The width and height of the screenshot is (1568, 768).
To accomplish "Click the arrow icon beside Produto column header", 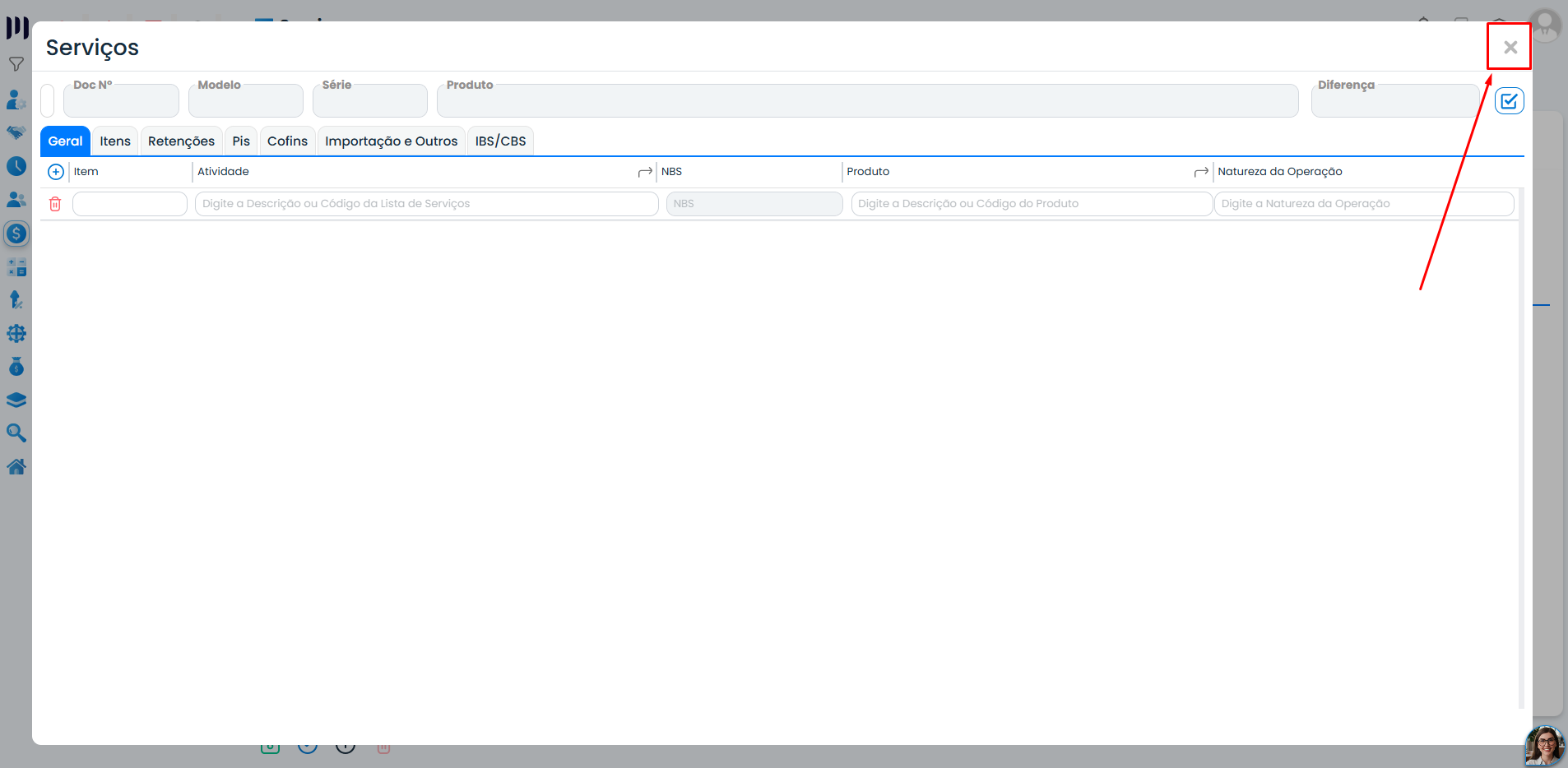I will [x=1201, y=172].
